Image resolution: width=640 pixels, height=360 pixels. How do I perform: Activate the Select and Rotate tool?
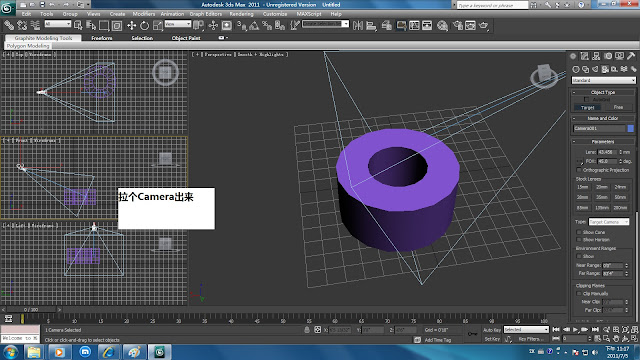tap(144, 25)
